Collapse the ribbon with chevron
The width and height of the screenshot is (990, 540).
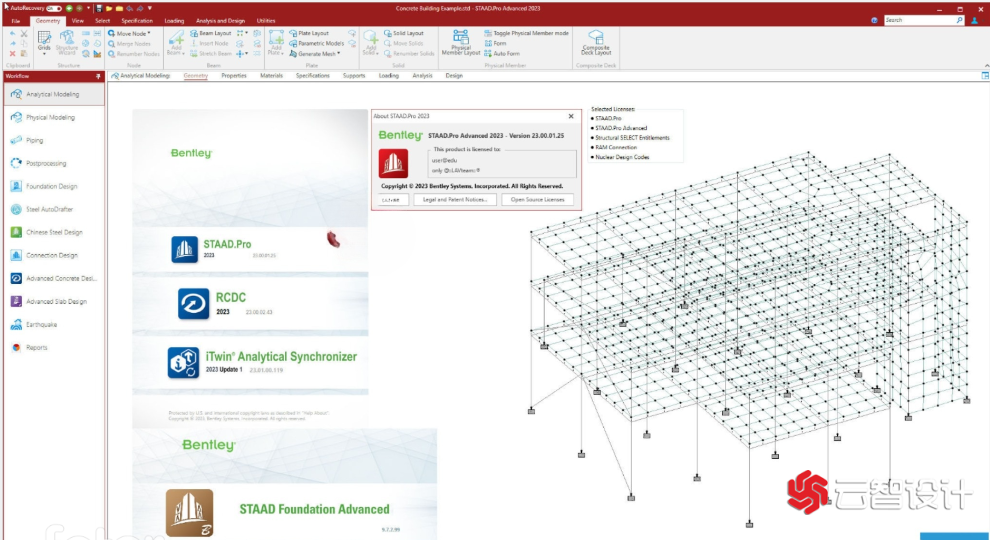pyautogui.click(x=986, y=66)
